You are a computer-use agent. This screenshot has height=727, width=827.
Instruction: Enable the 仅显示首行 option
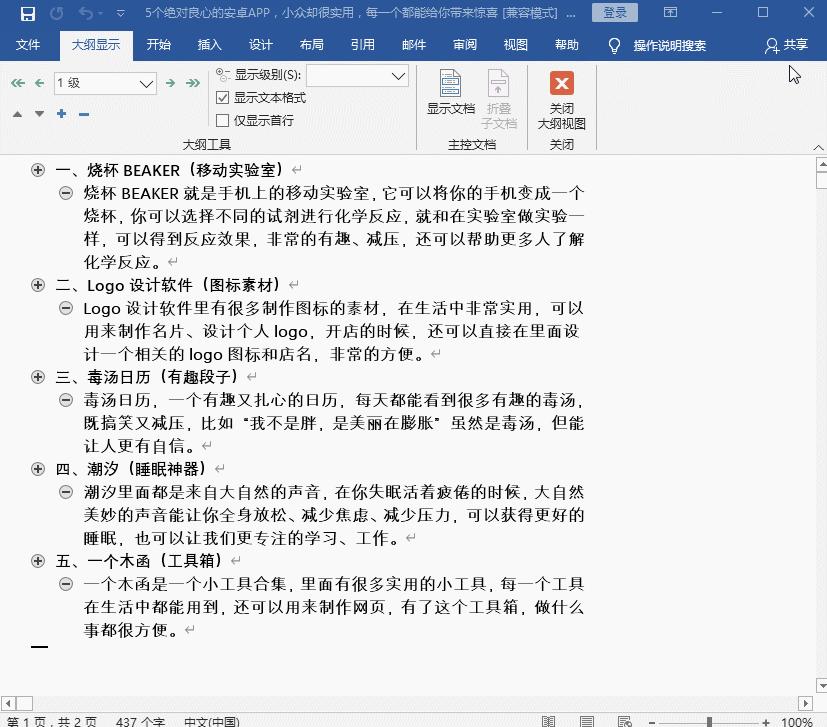(x=222, y=120)
